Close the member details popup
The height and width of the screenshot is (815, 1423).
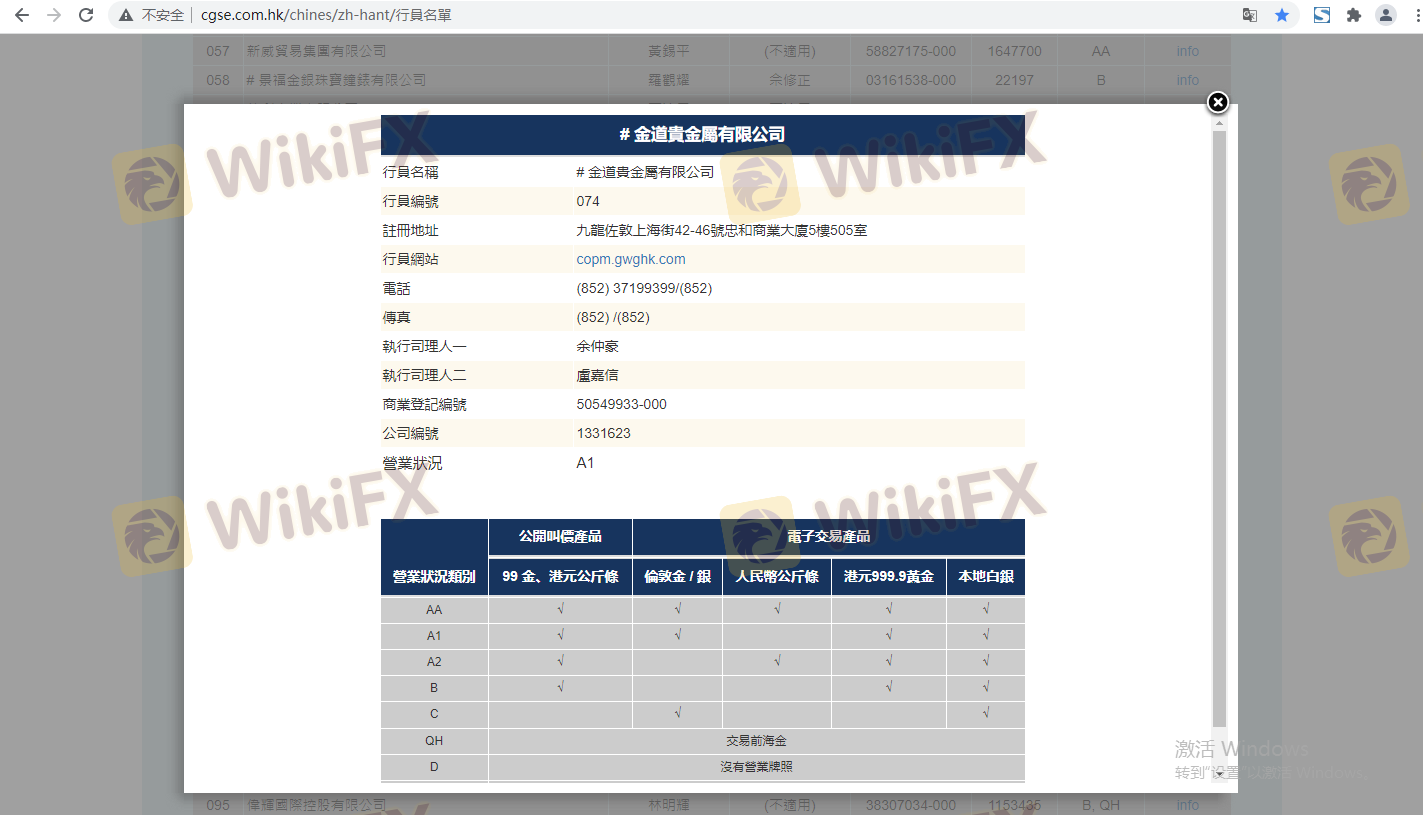coord(1217,102)
